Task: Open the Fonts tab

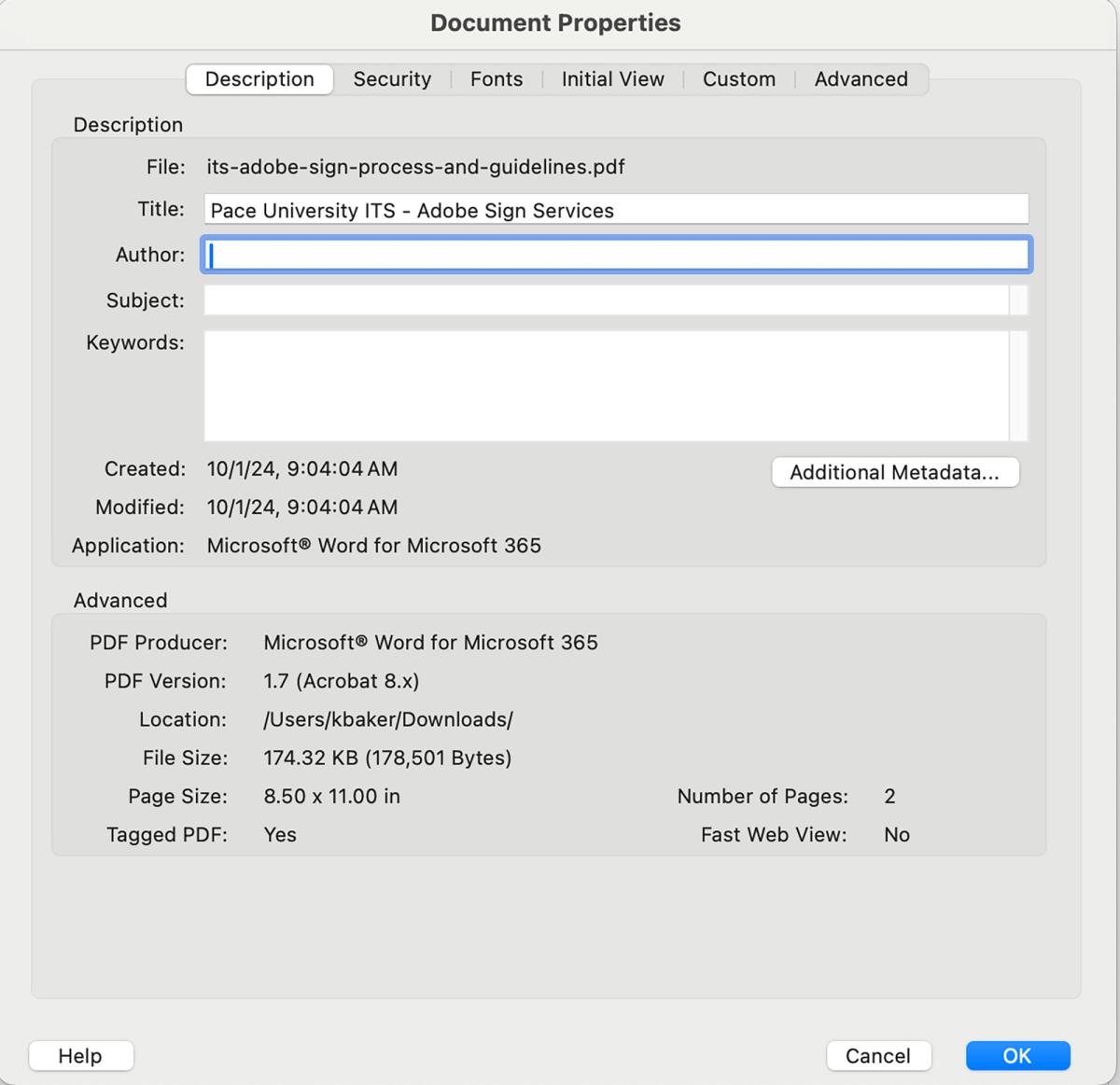Action: click(497, 79)
